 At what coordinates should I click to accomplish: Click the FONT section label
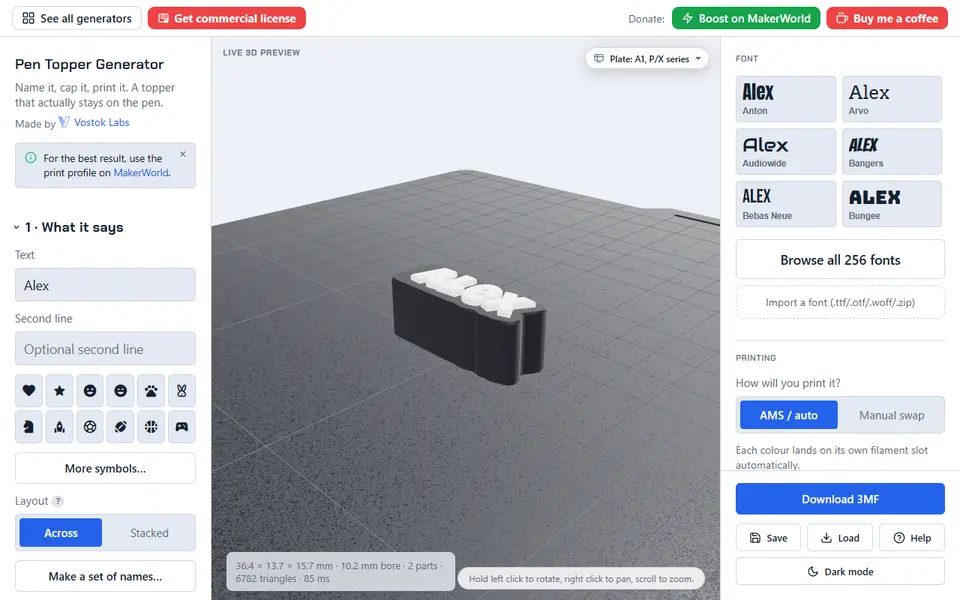coord(747,59)
